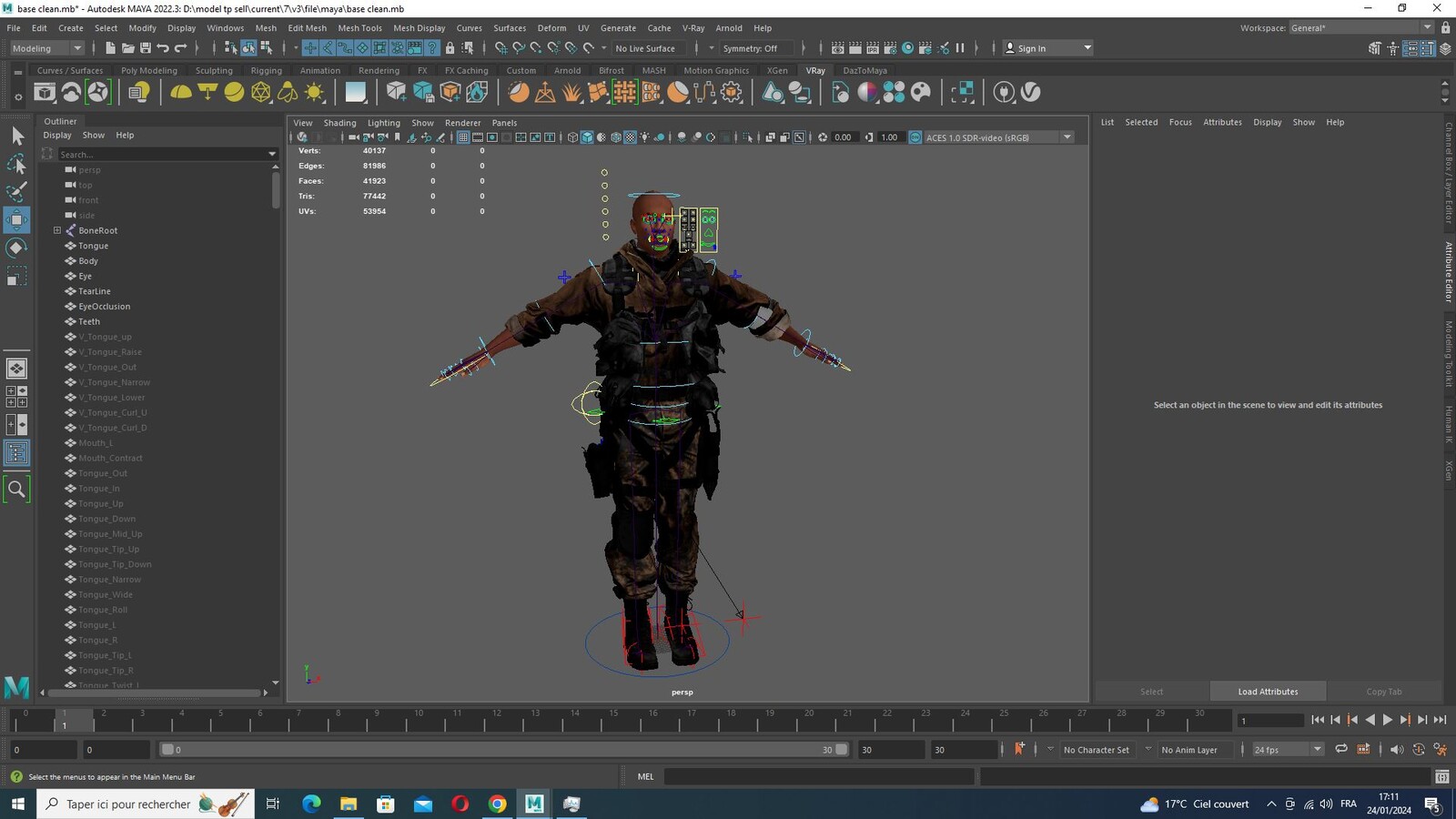Click the VRay sun light shelf icon
Image resolution: width=1456 pixels, height=819 pixels.
pyautogui.click(x=315, y=92)
